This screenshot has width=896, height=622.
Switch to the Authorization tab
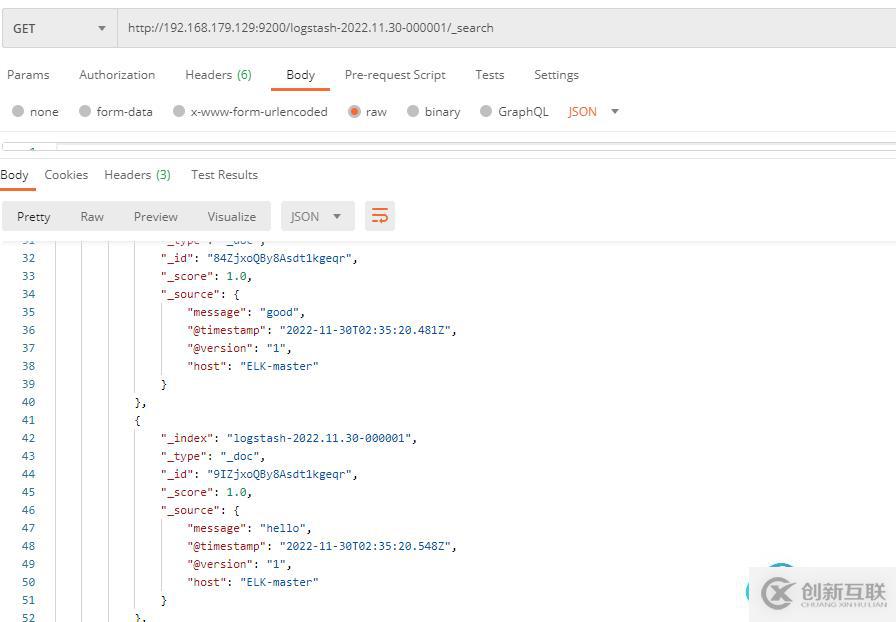[x=117, y=75]
